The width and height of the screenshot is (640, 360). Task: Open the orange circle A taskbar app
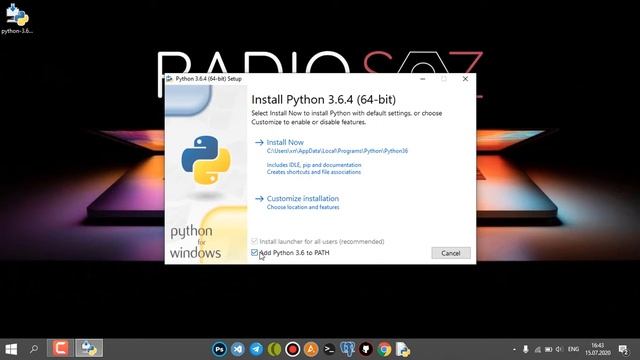pyautogui.click(x=311, y=349)
